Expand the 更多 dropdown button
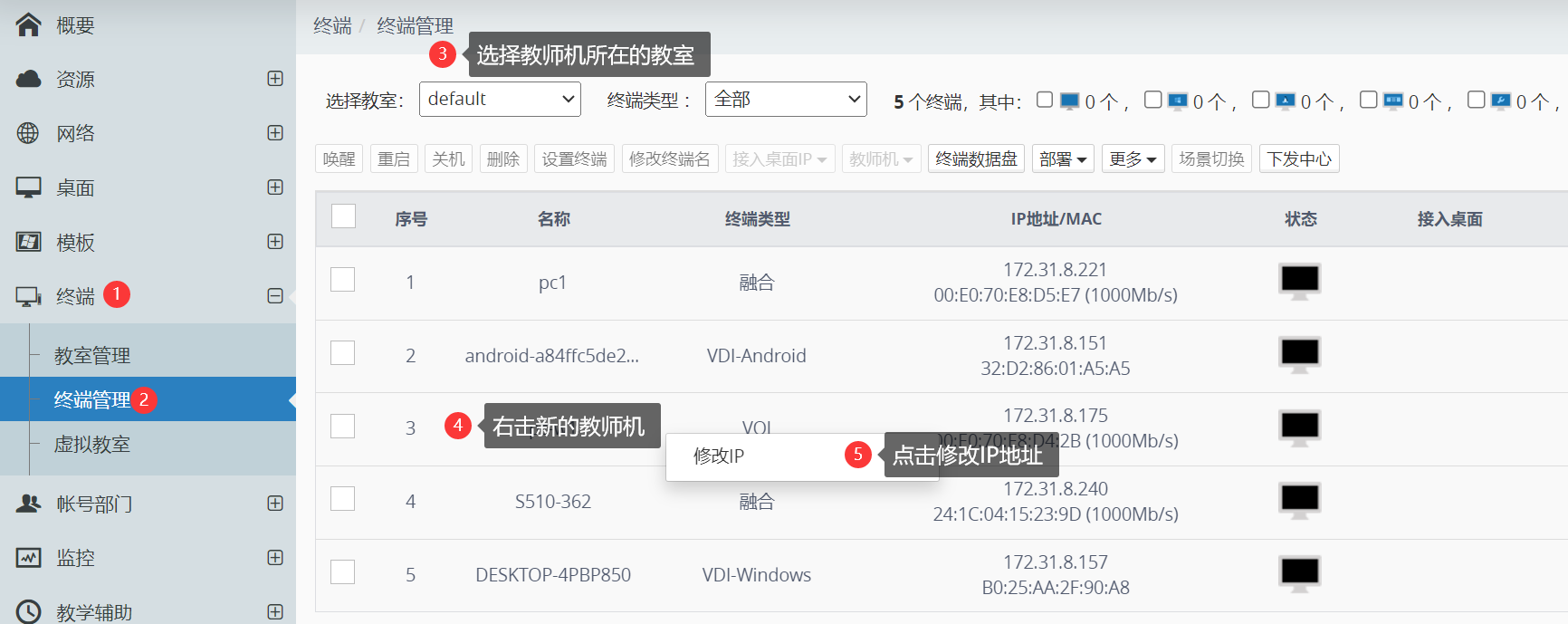Screen dimensions: 1568x624 (1133, 159)
